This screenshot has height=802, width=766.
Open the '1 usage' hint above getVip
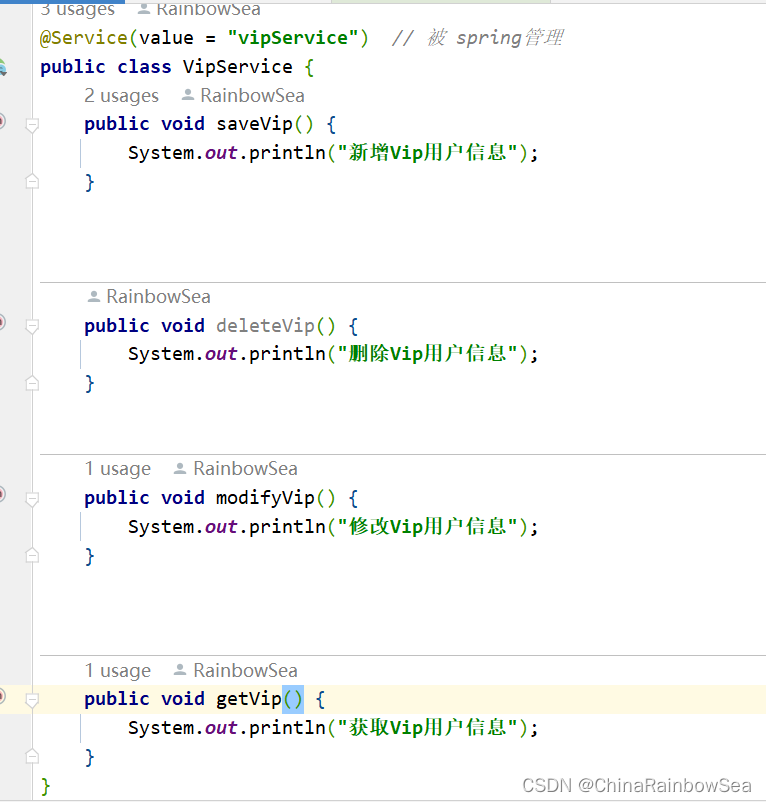tap(118, 671)
